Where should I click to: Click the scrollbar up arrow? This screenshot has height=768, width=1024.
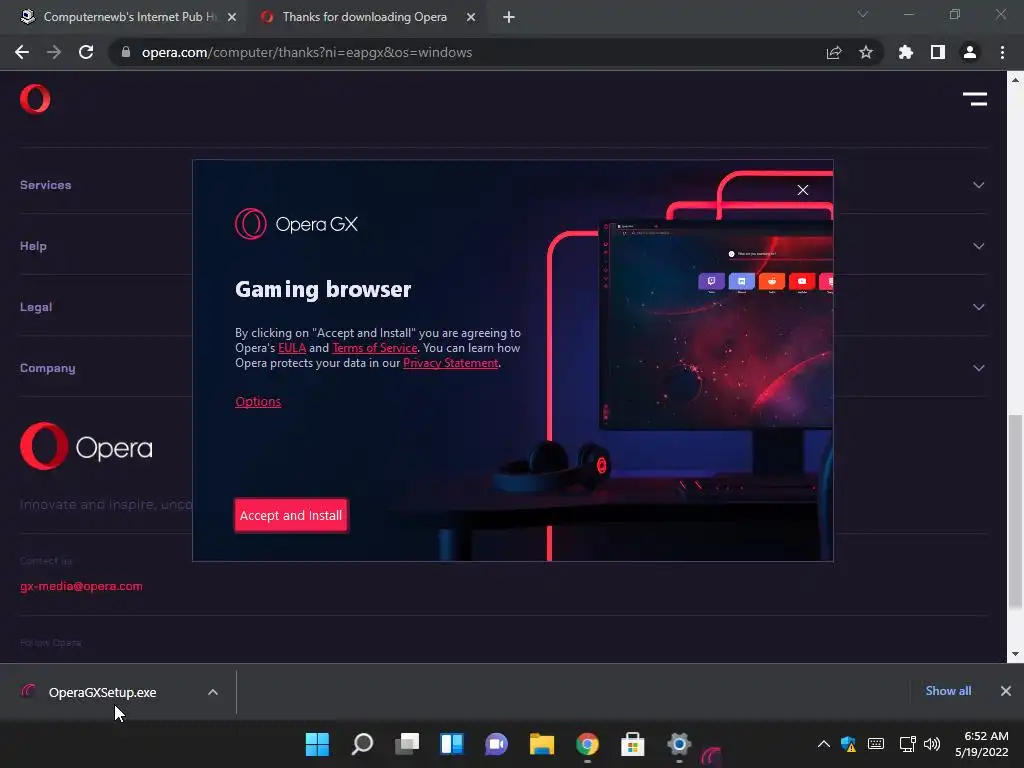click(x=1015, y=80)
